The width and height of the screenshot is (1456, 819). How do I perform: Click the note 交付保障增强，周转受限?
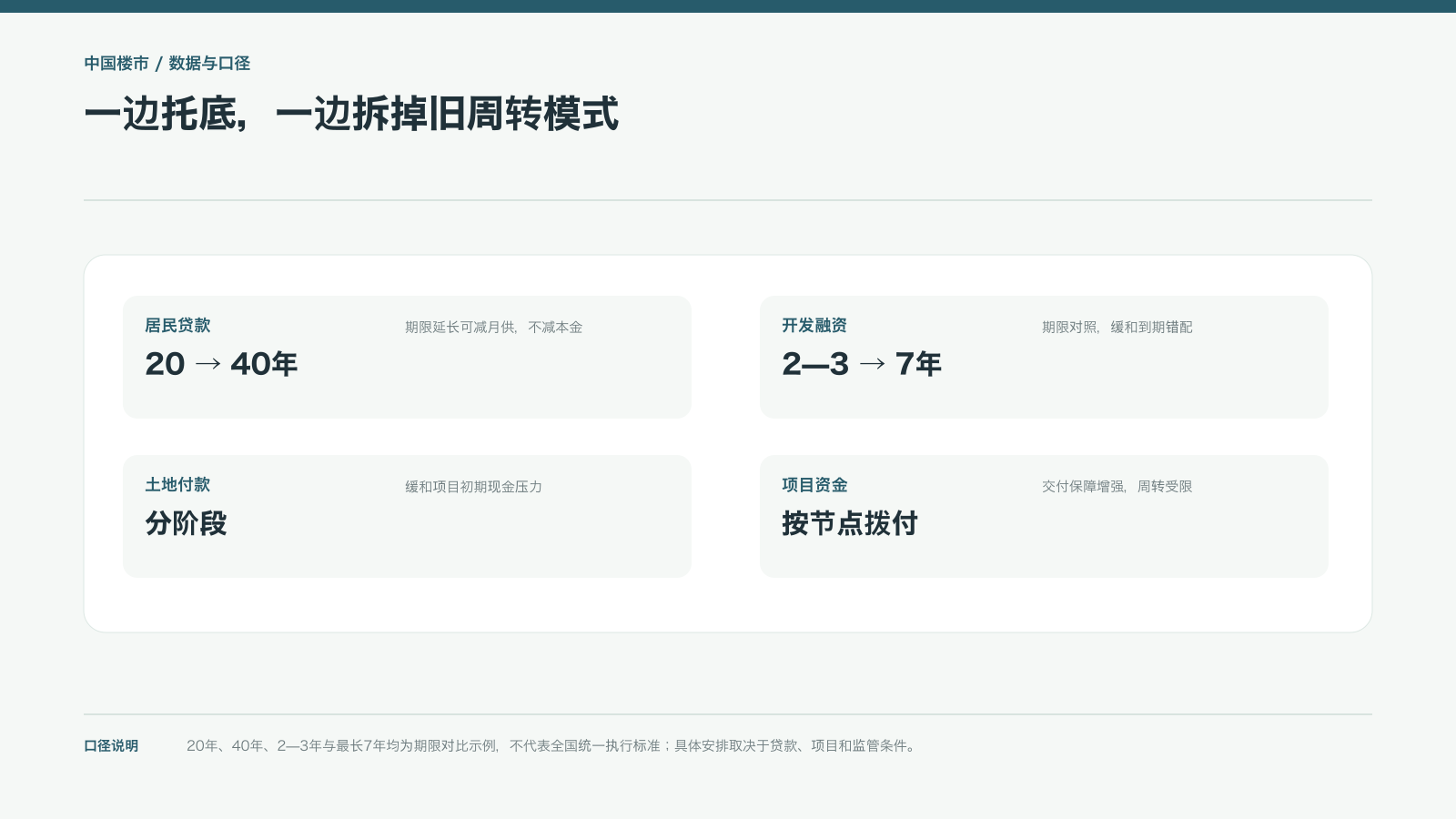(1117, 487)
